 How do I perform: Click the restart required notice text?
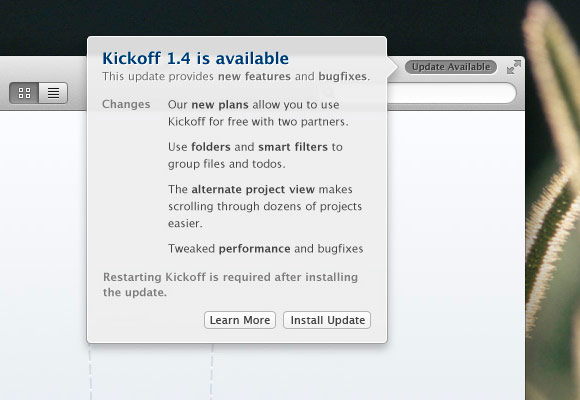coord(230,285)
